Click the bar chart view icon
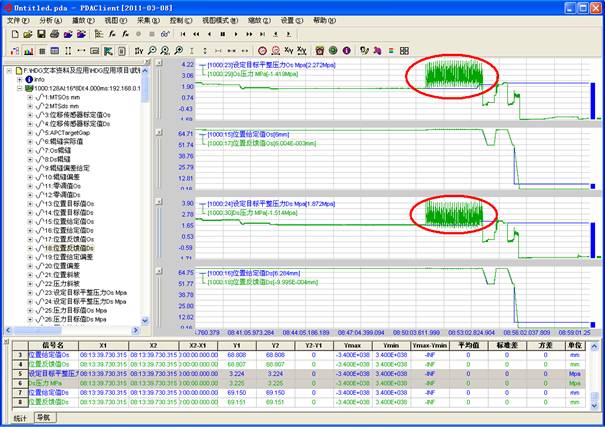This screenshot has width=605, height=427. click(x=27, y=50)
